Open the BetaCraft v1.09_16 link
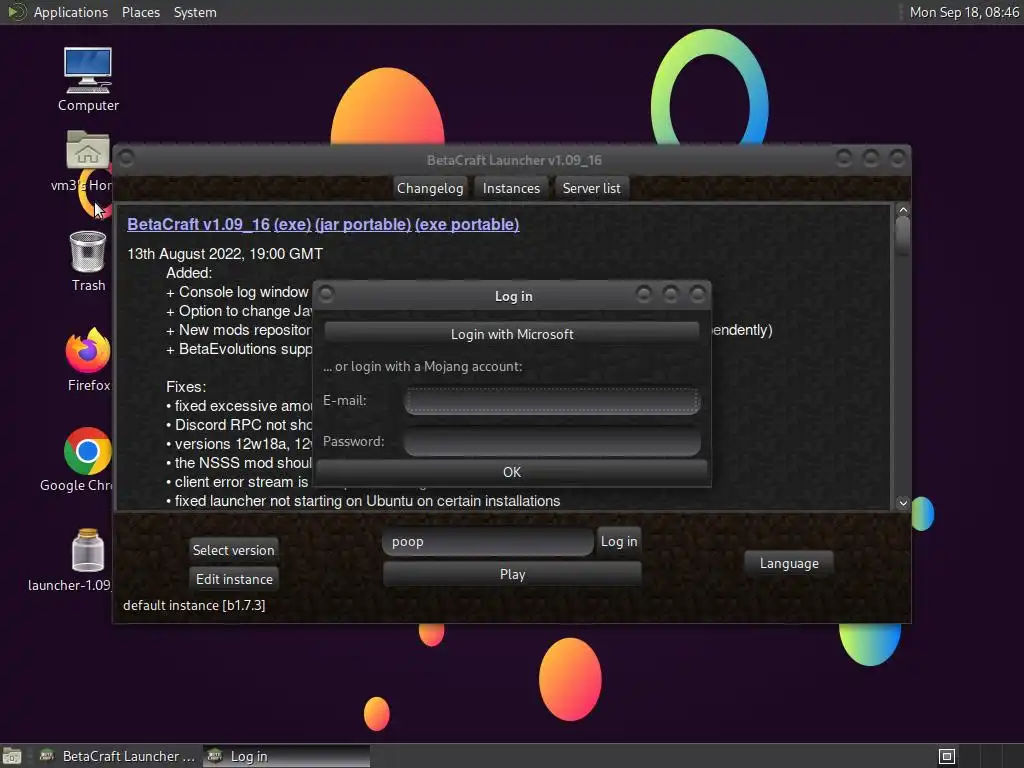The width and height of the screenshot is (1024, 768). tap(199, 224)
